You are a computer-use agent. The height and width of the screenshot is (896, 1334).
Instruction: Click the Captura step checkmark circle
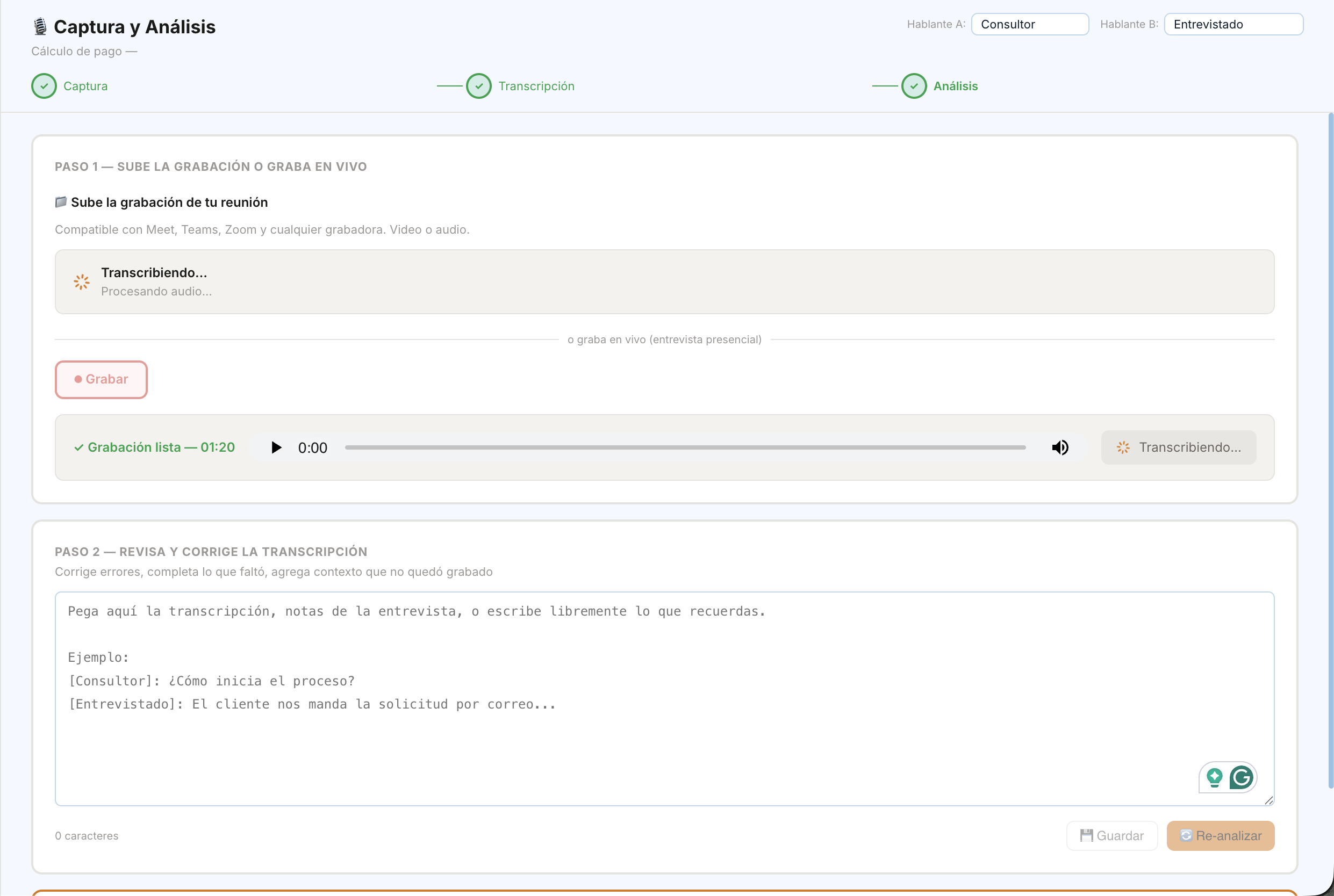pos(44,86)
